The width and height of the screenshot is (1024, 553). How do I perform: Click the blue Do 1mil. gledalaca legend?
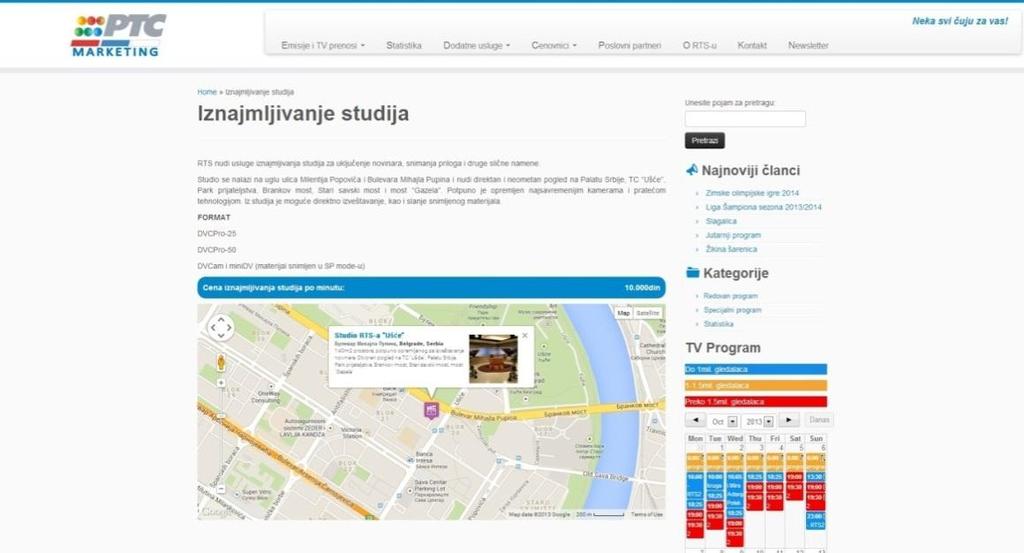tap(756, 370)
